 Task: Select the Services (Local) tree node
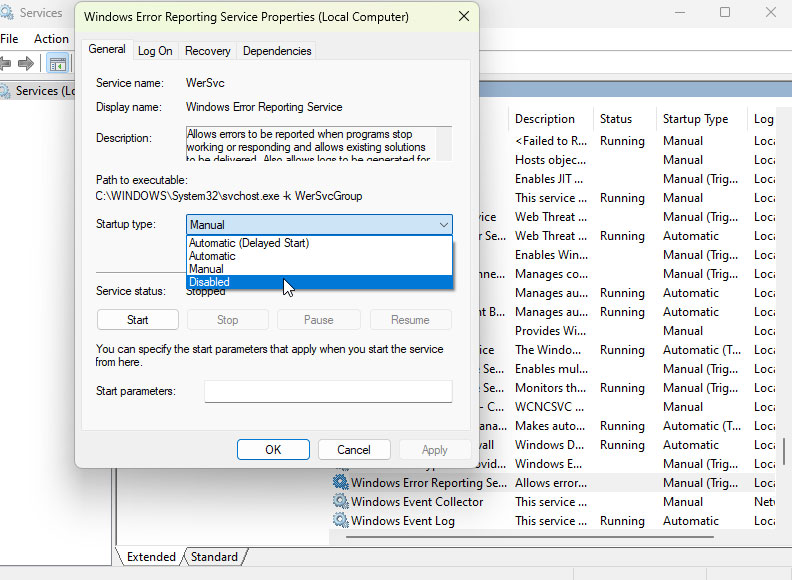tap(38, 91)
